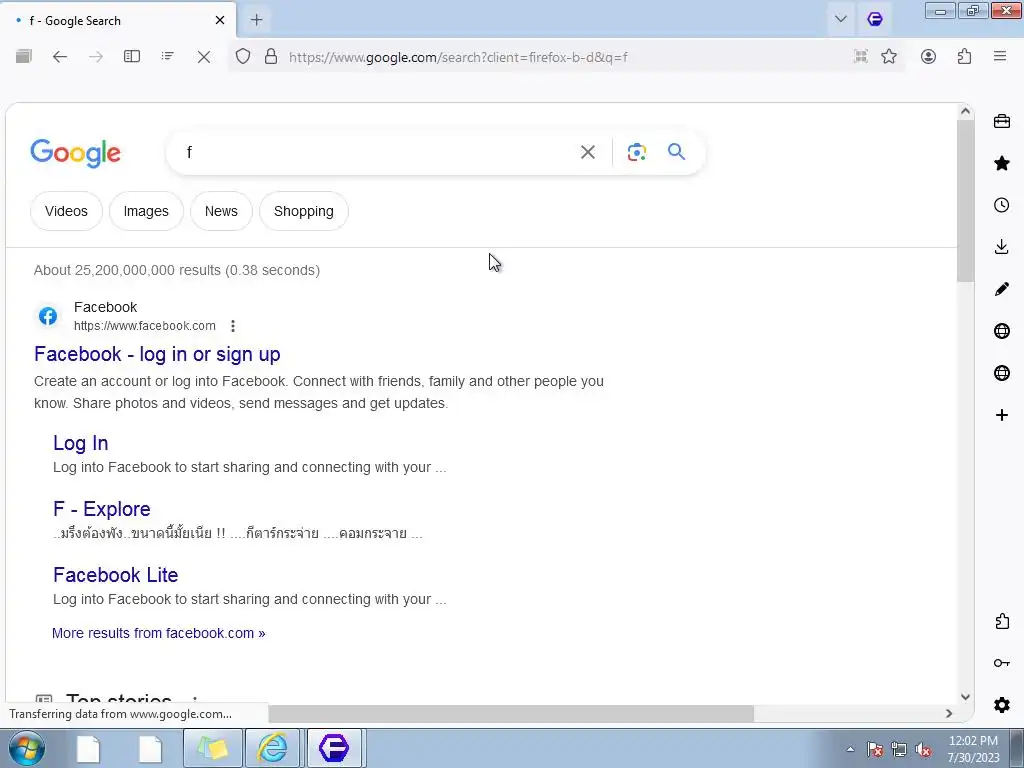Bookmark this page with star icon

(x=889, y=57)
